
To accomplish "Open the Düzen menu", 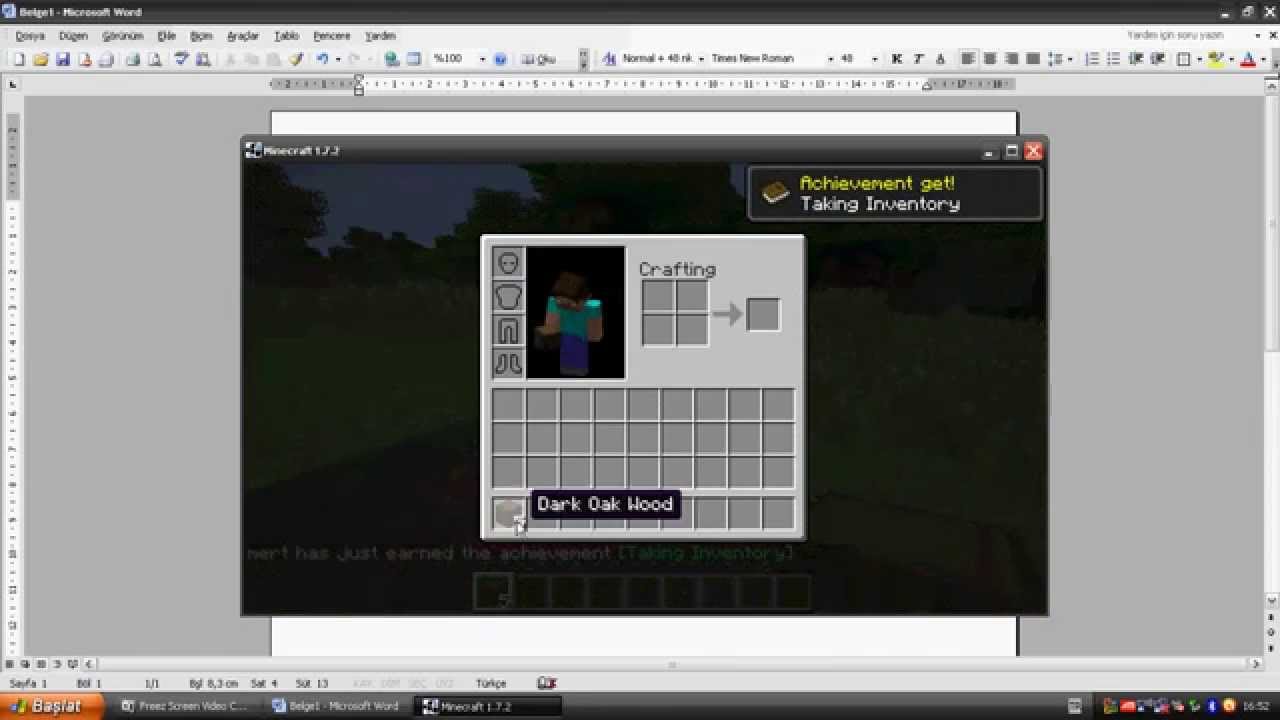I will [73, 36].
